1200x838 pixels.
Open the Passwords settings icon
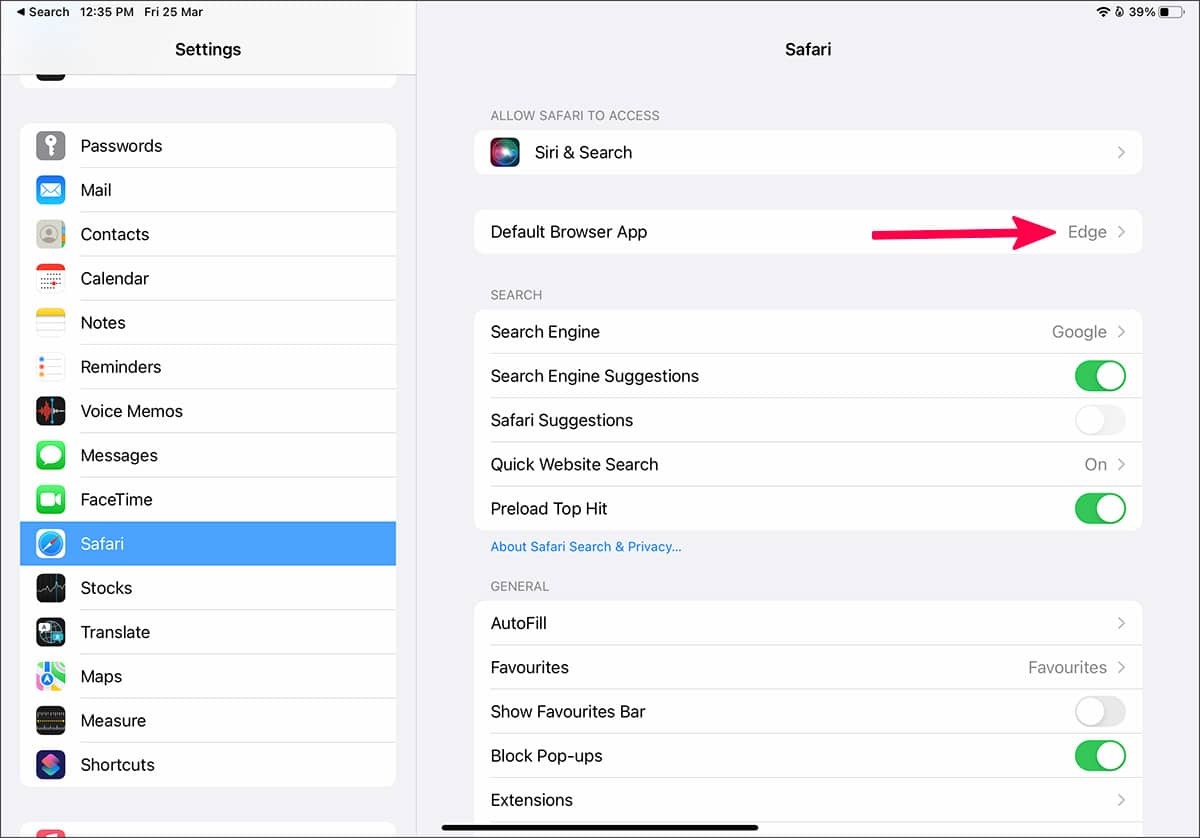point(51,145)
